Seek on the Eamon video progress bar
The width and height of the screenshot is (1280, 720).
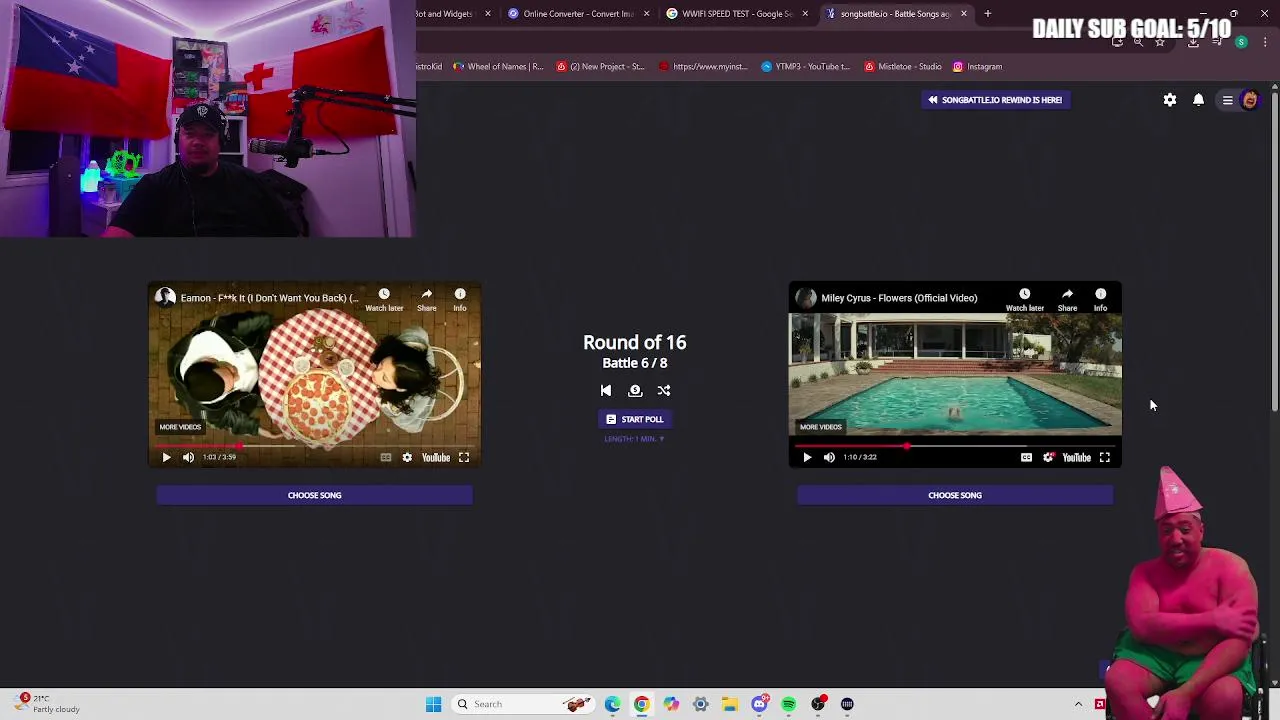[314, 446]
